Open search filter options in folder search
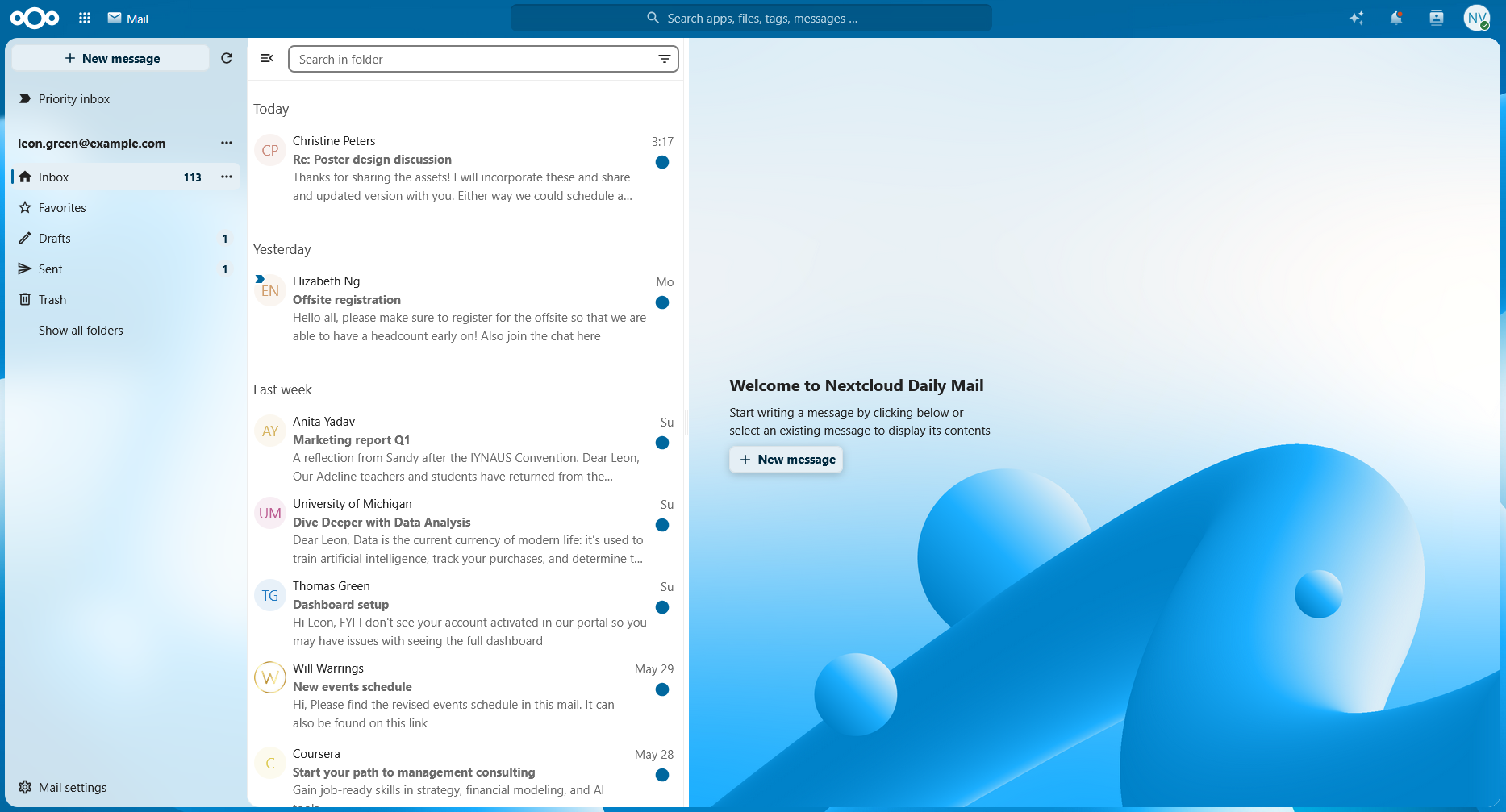The width and height of the screenshot is (1506, 812). pos(665,59)
